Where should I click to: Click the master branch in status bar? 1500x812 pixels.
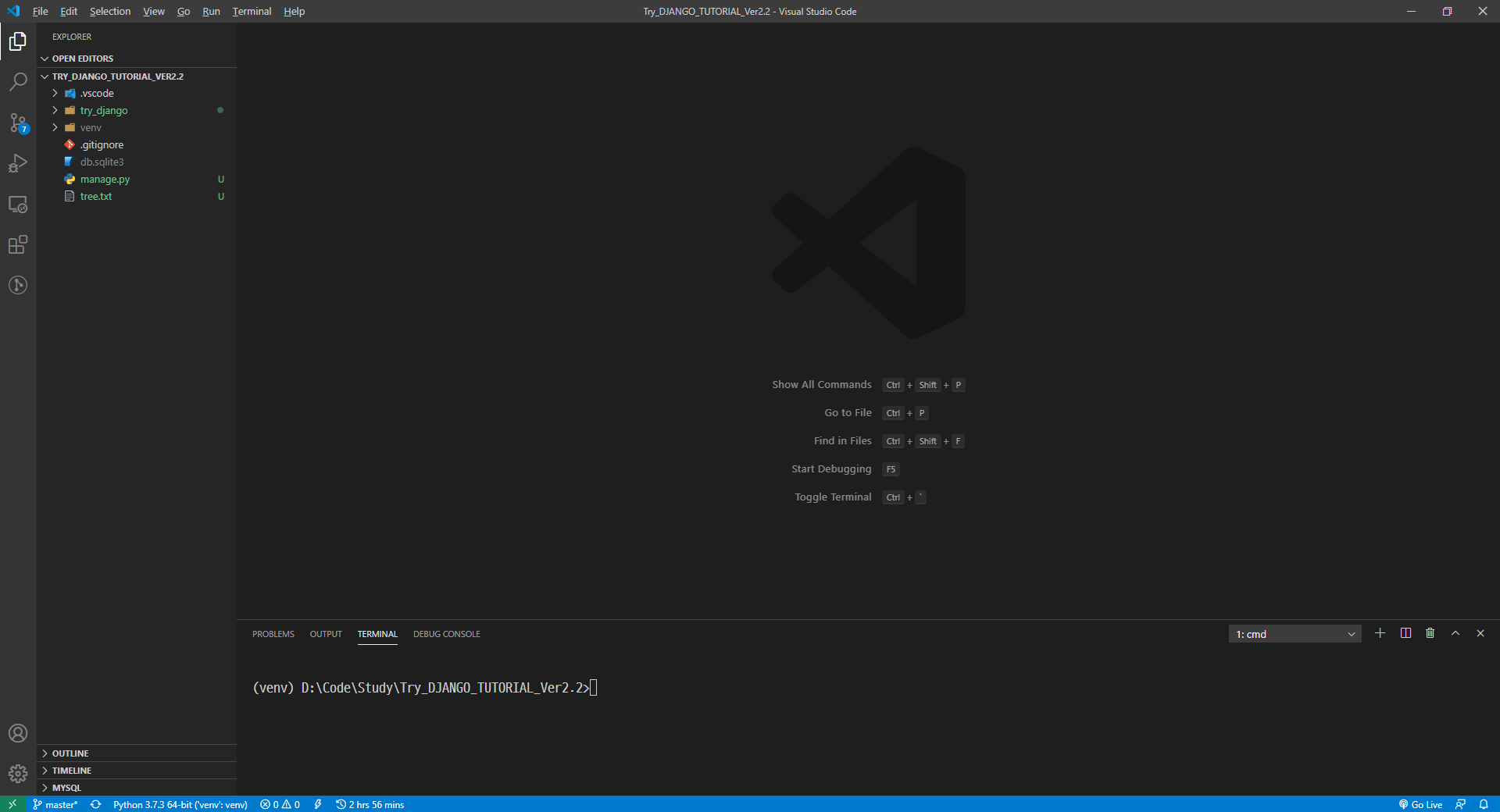tap(55, 804)
